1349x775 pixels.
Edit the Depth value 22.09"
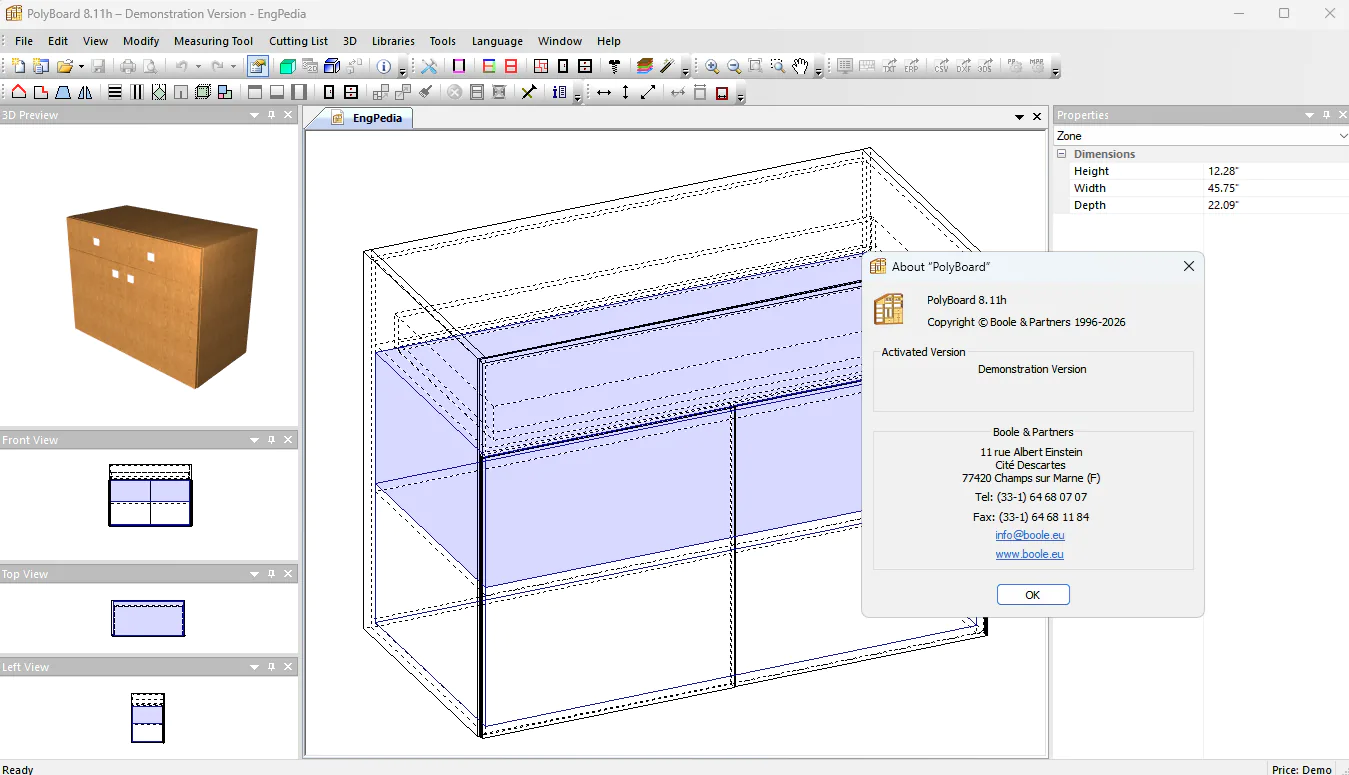1276,205
